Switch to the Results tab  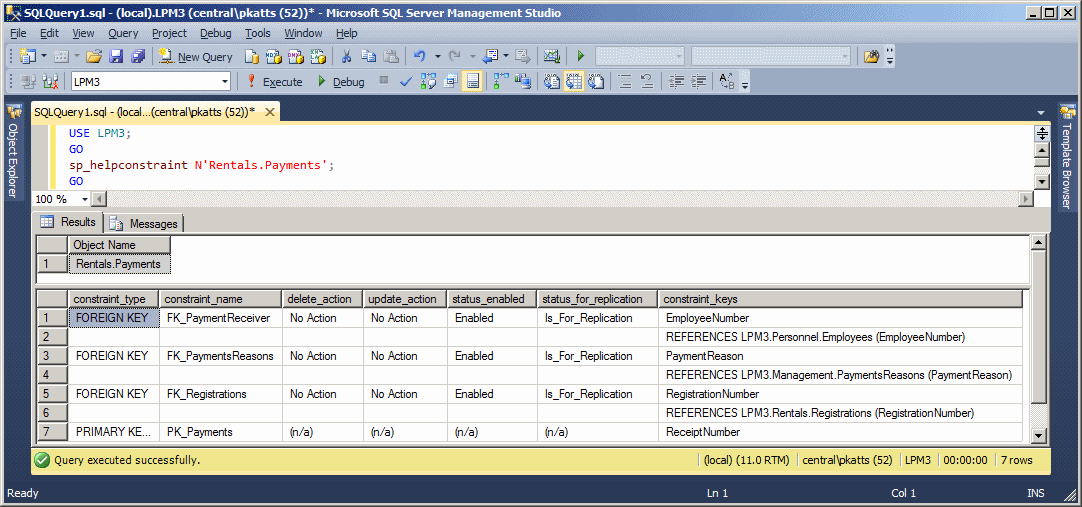[x=68, y=222]
